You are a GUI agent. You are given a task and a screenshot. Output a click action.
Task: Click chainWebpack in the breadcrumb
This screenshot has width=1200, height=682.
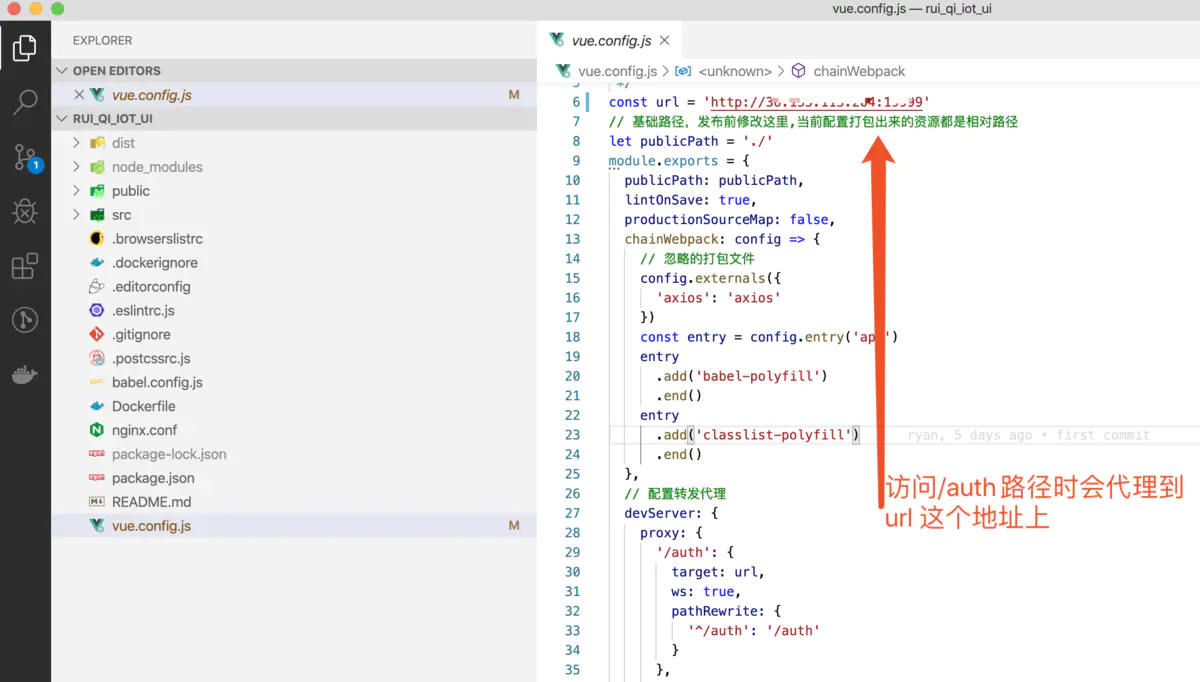tap(858, 71)
